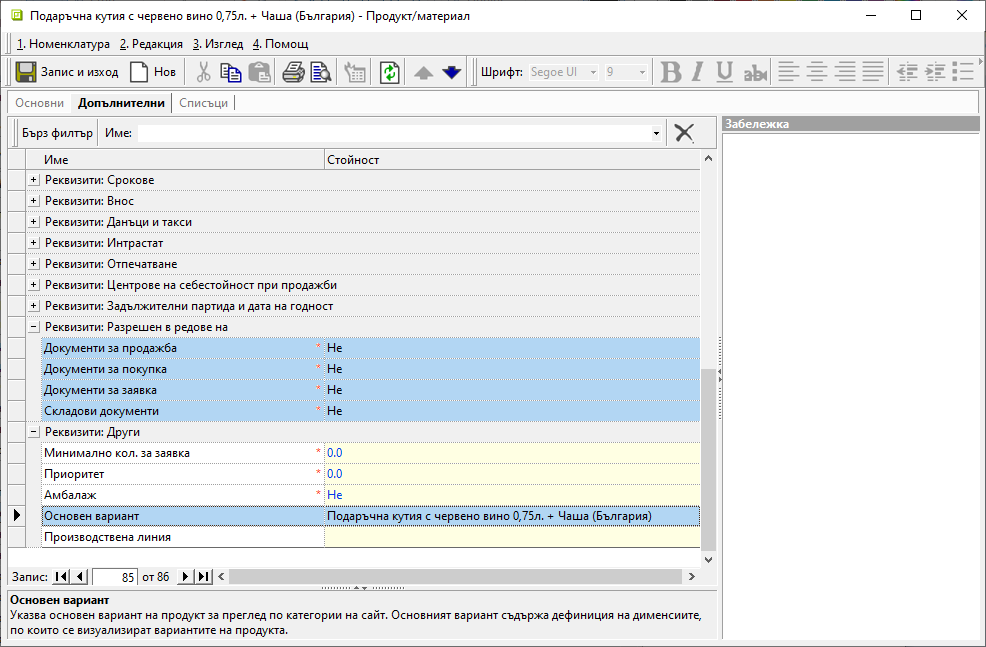Click the Save and exit (Запис и изход) button
This screenshot has width=986, height=647.
tap(67, 72)
